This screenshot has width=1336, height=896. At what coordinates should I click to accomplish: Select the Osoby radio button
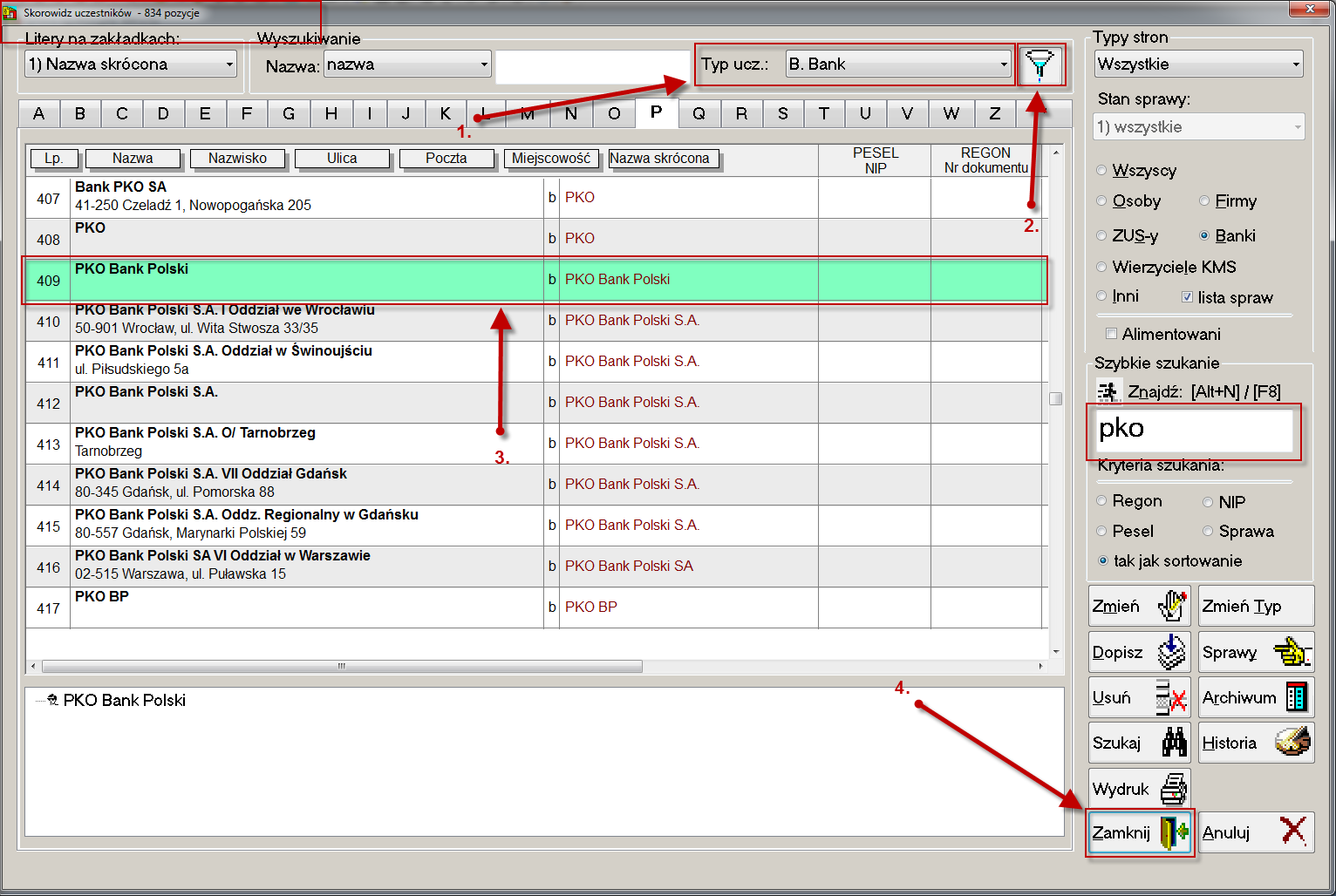1101,201
